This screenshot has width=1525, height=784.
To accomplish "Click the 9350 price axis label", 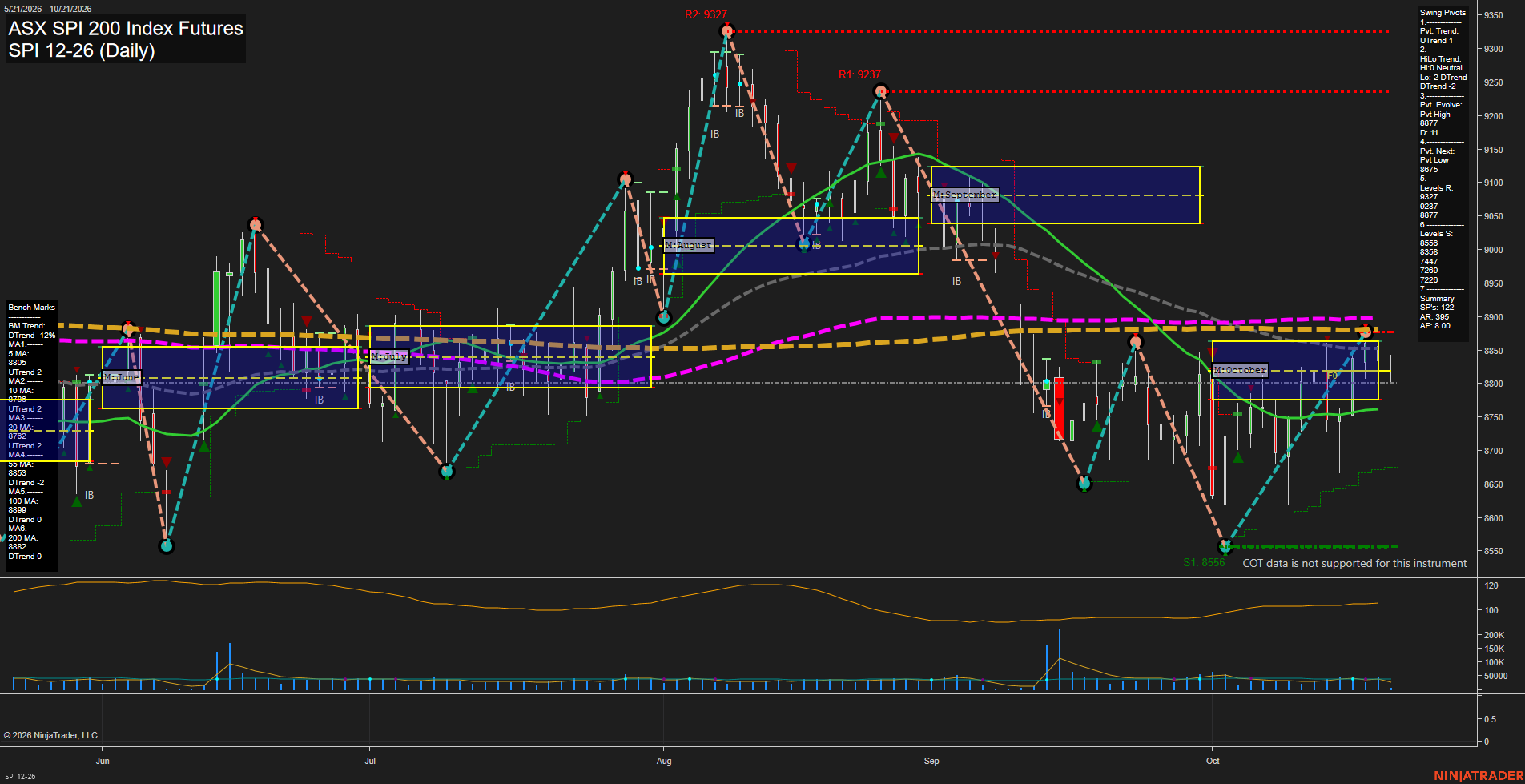I will pyautogui.click(x=1493, y=15).
